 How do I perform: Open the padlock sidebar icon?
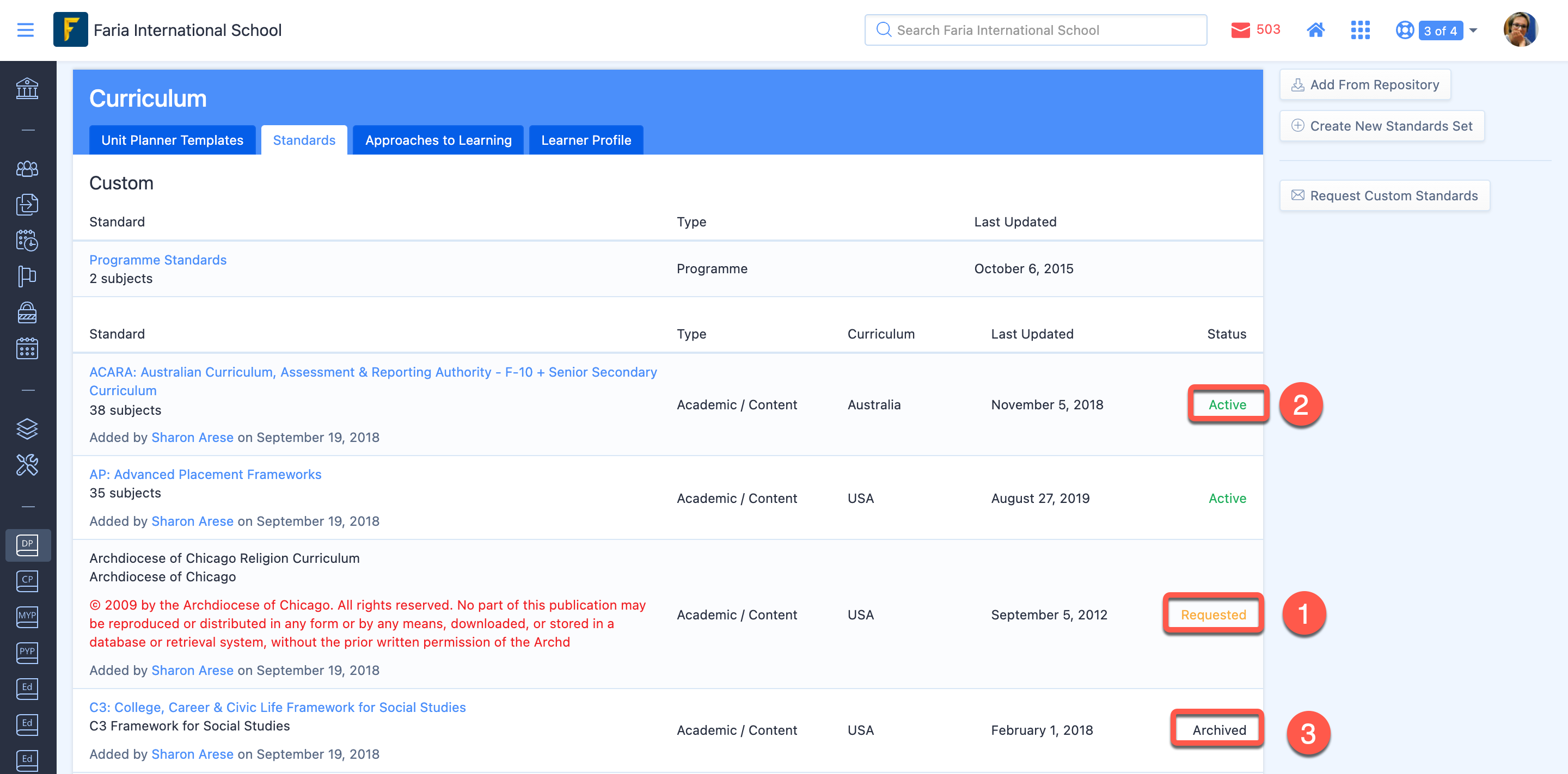[x=27, y=312]
